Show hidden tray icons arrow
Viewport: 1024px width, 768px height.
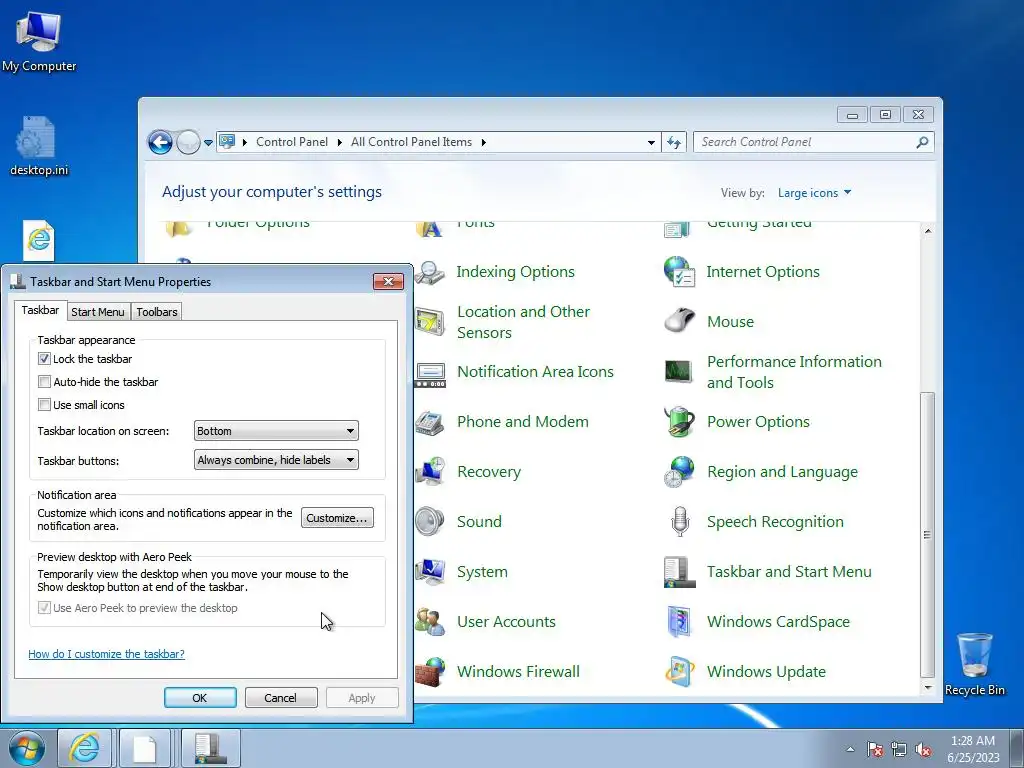[850, 749]
